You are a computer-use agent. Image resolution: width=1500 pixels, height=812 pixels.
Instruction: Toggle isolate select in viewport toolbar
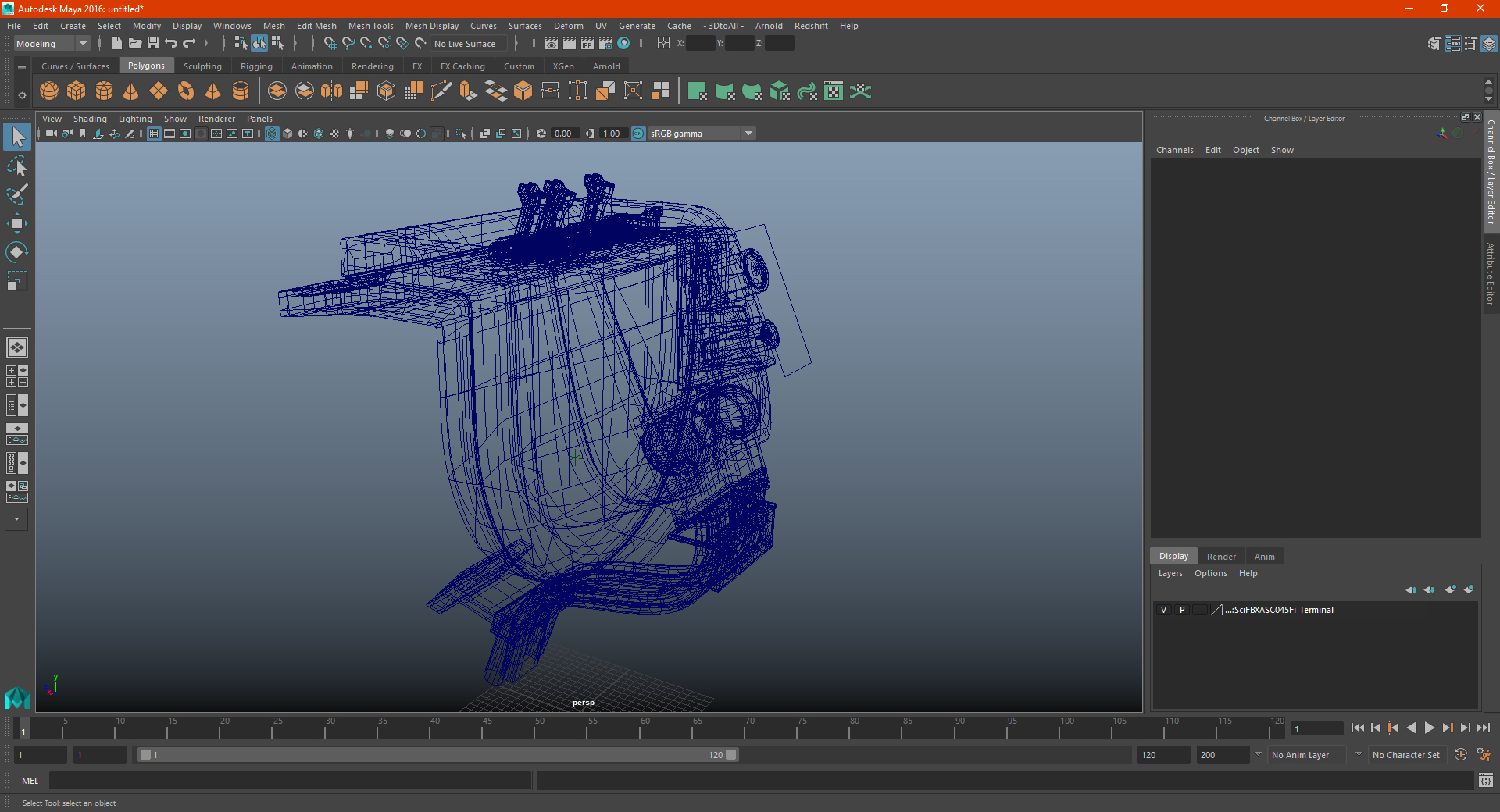tap(461, 134)
